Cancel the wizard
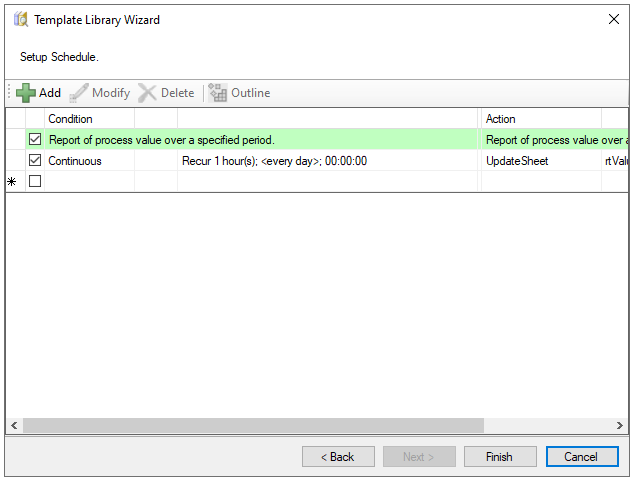The width and height of the screenshot is (636, 482). 582,457
